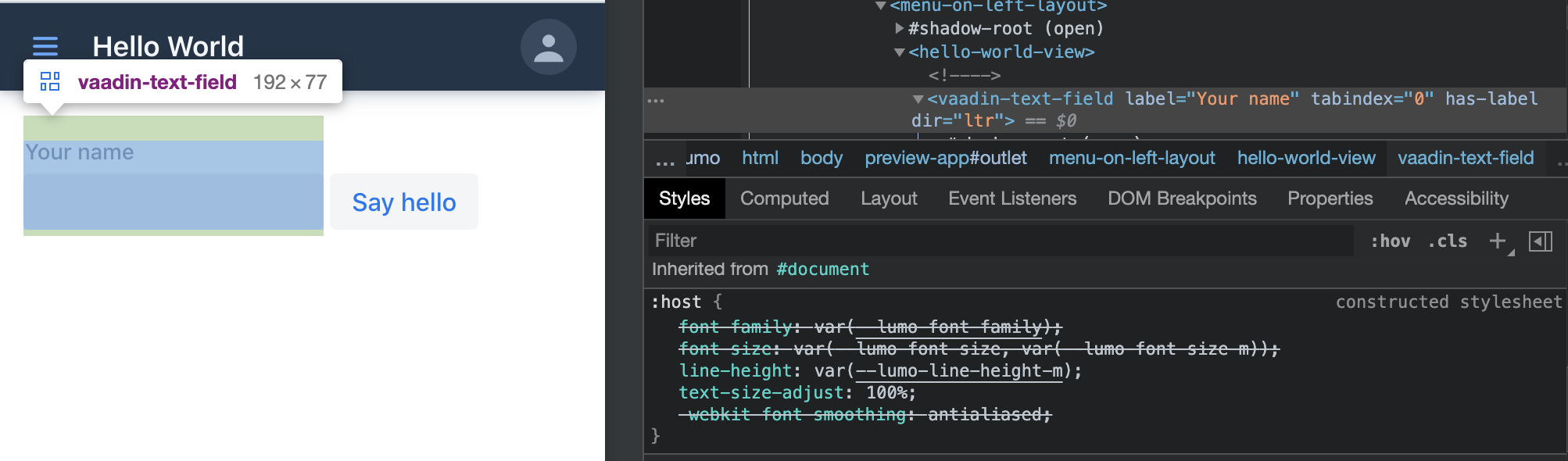Click the tabindex="0" attribute
The height and width of the screenshot is (461, 1568).
(1373, 99)
